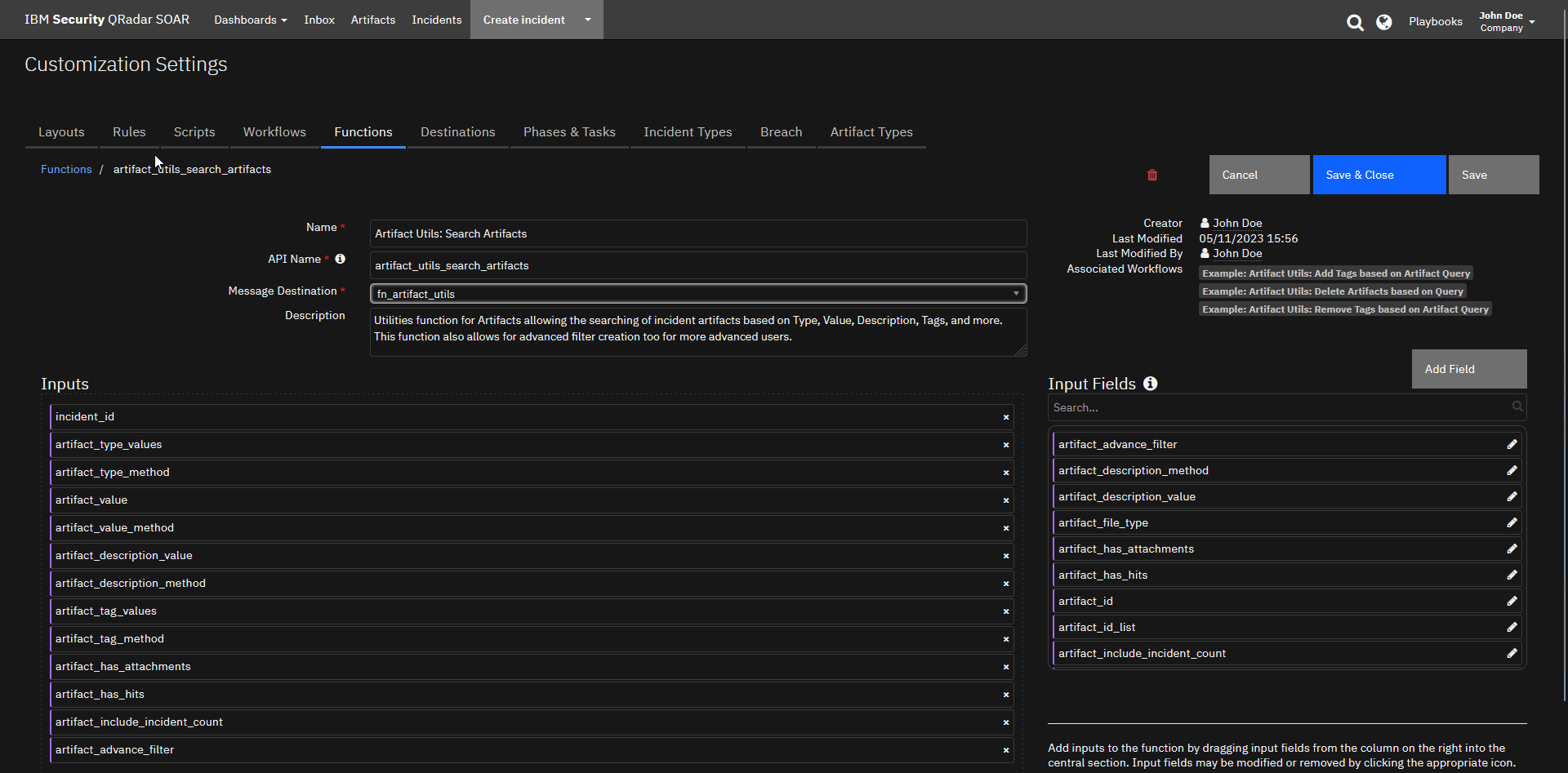Click the globe icon in the top bar
The height and width of the screenshot is (773, 1568).
tap(1384, 22)
